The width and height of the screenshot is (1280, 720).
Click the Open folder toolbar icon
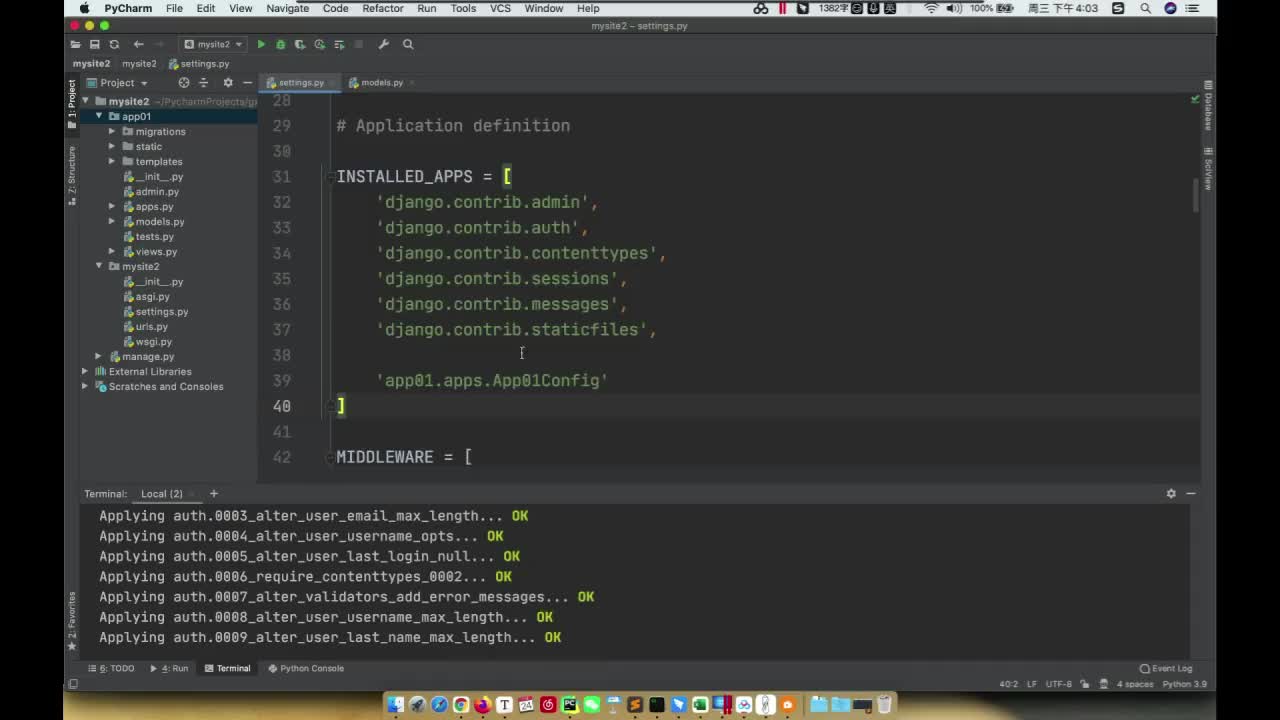(x=75, y=44)
